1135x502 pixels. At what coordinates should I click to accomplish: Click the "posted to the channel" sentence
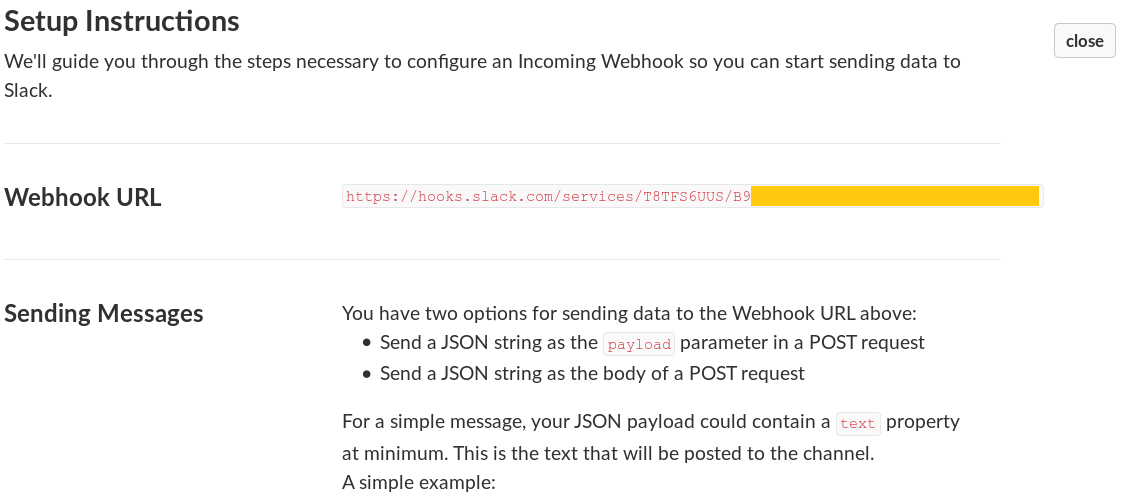click(608, 452)
